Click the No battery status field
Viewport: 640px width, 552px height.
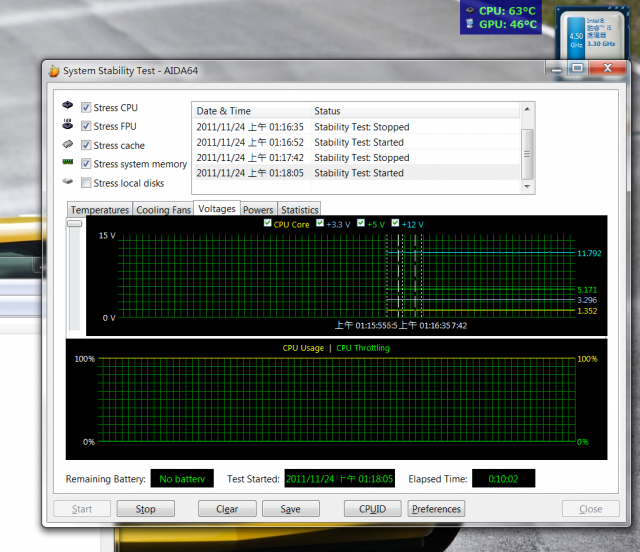coord(182,479)
